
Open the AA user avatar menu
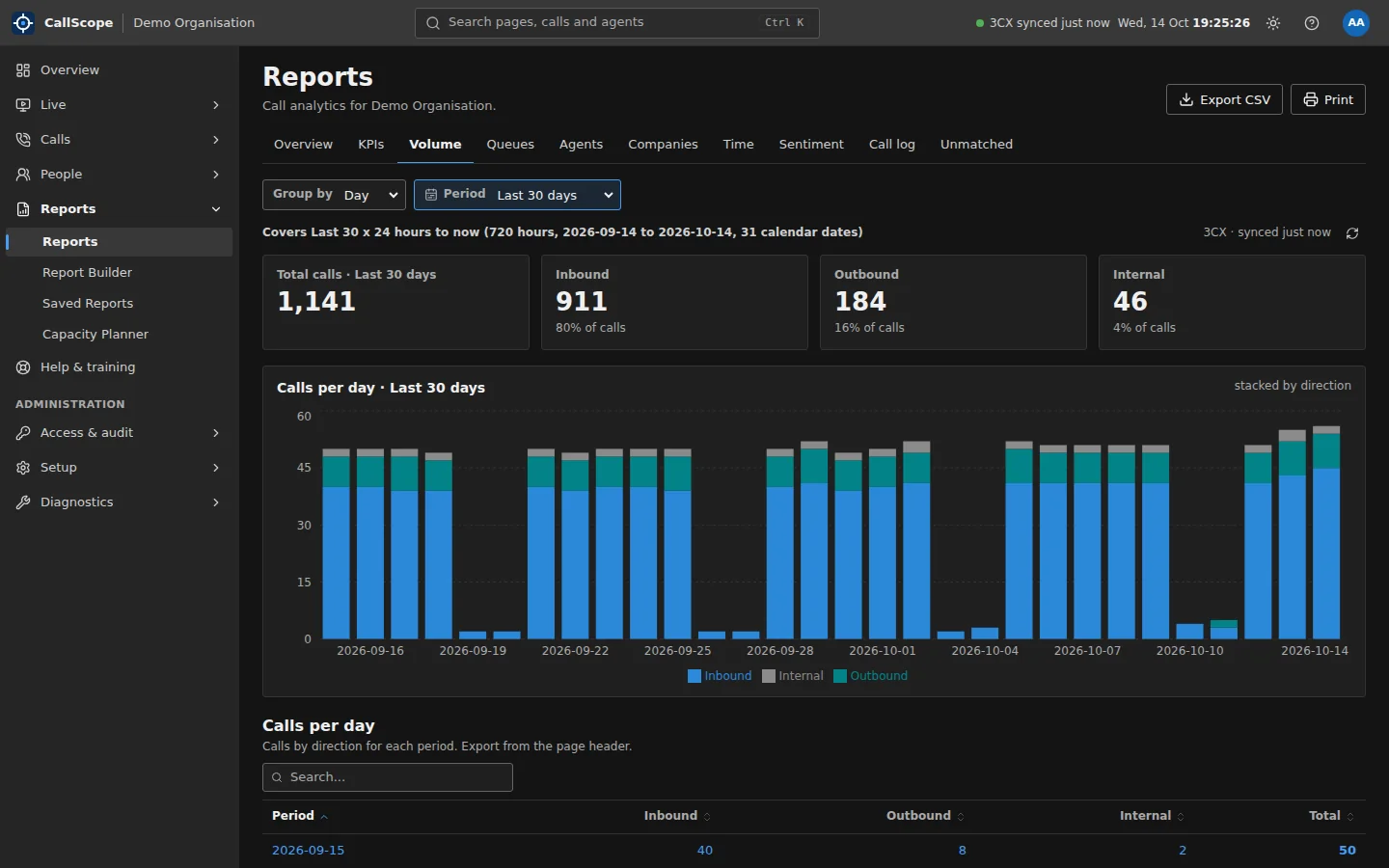[x=1356, y=23]
